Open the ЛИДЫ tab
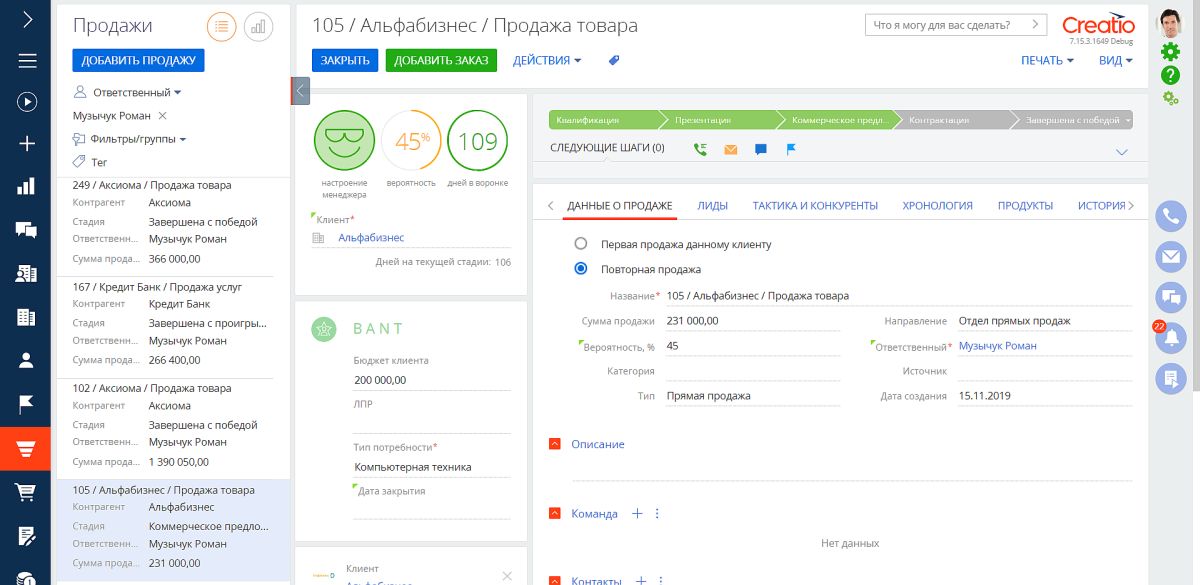The height and width of the screenshot is (585, 1200). 712,205
